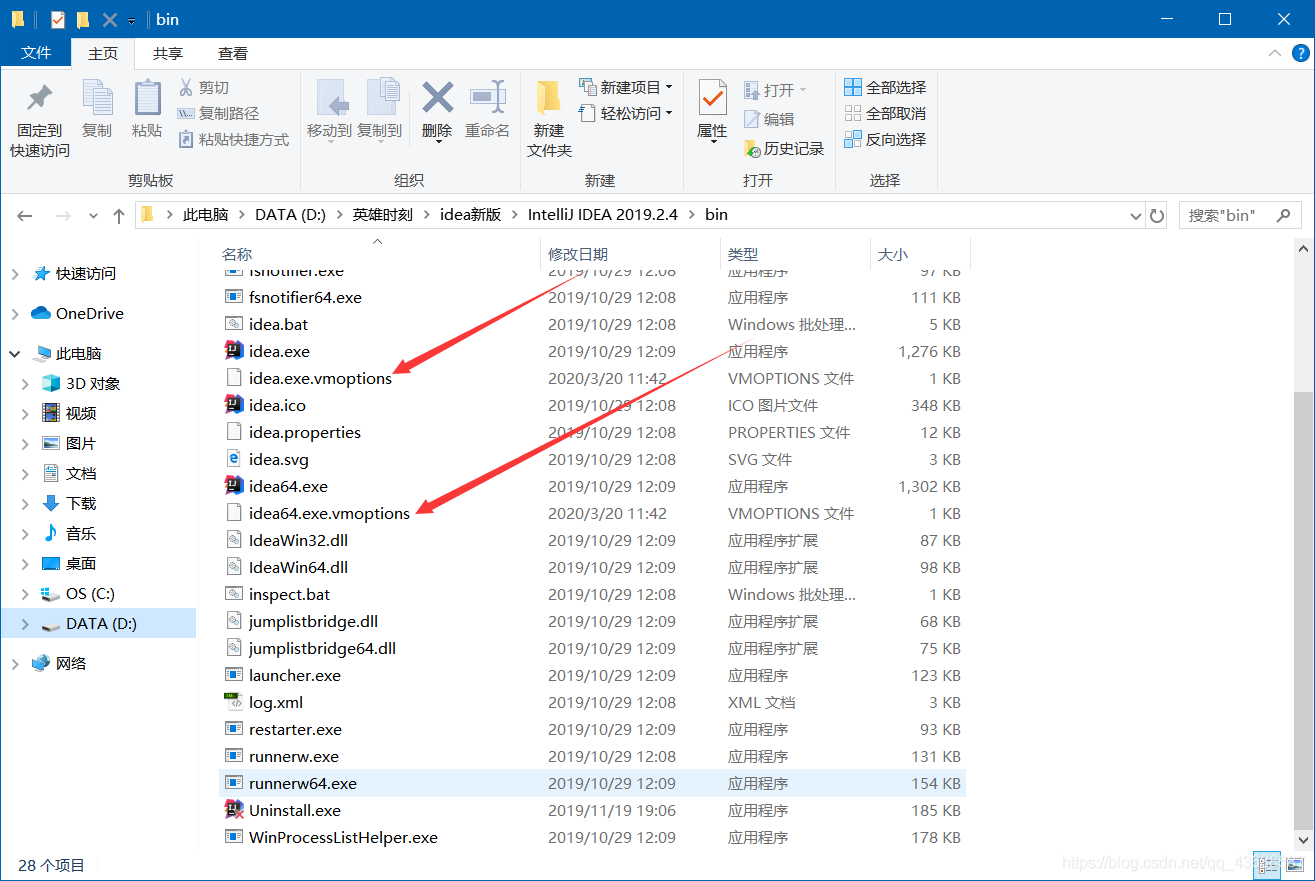
Task: Open the address bar history dropdown
Action: (1135, 215)
